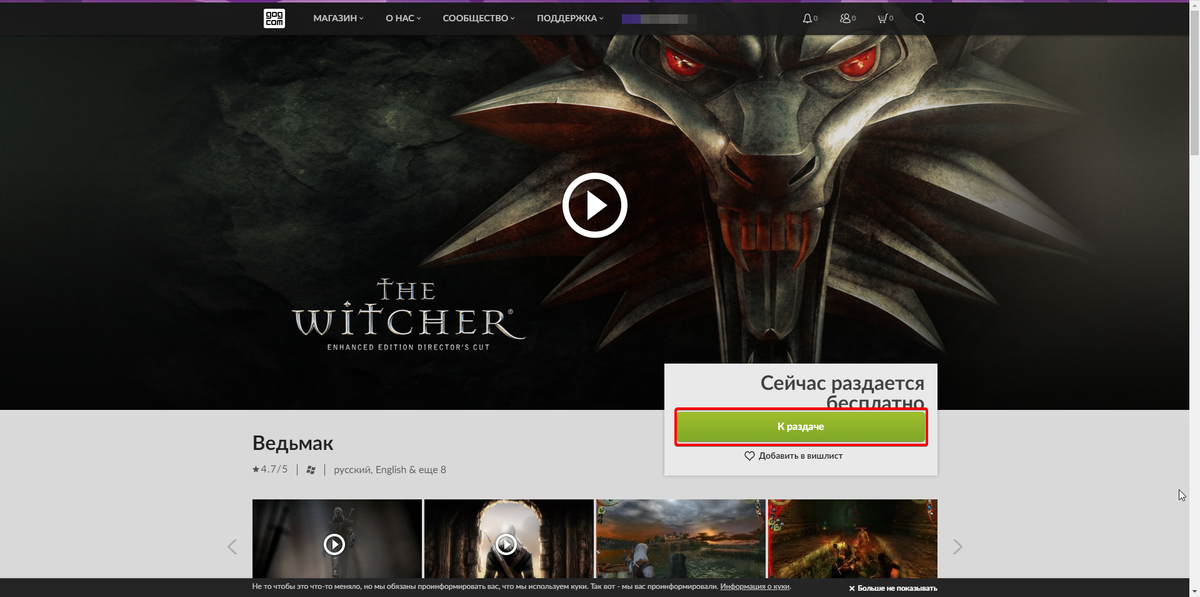Click the Ведьмак game title
Viewport: 1200px width, 597px height.
(293, 443)
